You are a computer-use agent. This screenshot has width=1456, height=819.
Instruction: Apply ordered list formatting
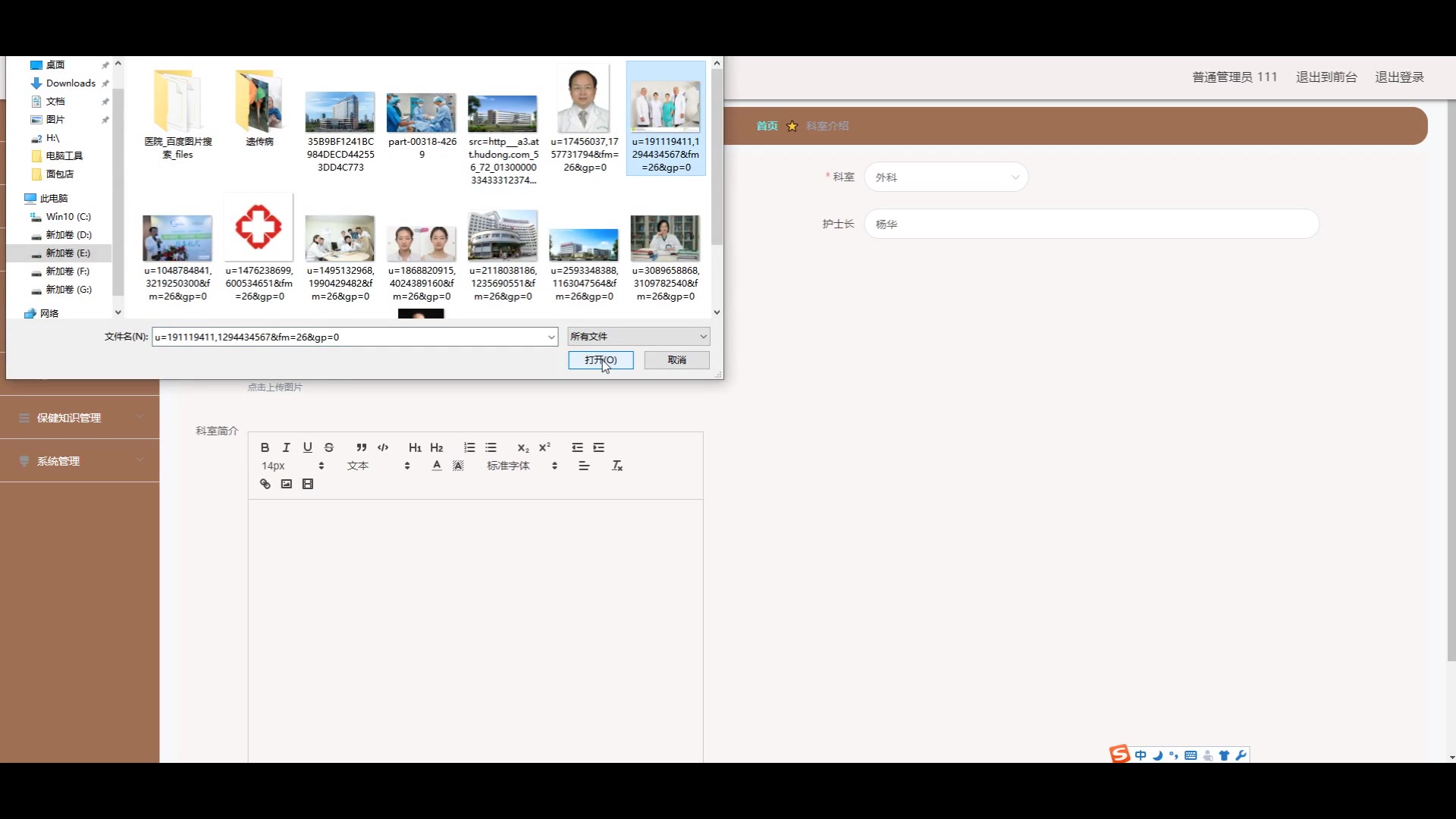click(x=469, y=447)
